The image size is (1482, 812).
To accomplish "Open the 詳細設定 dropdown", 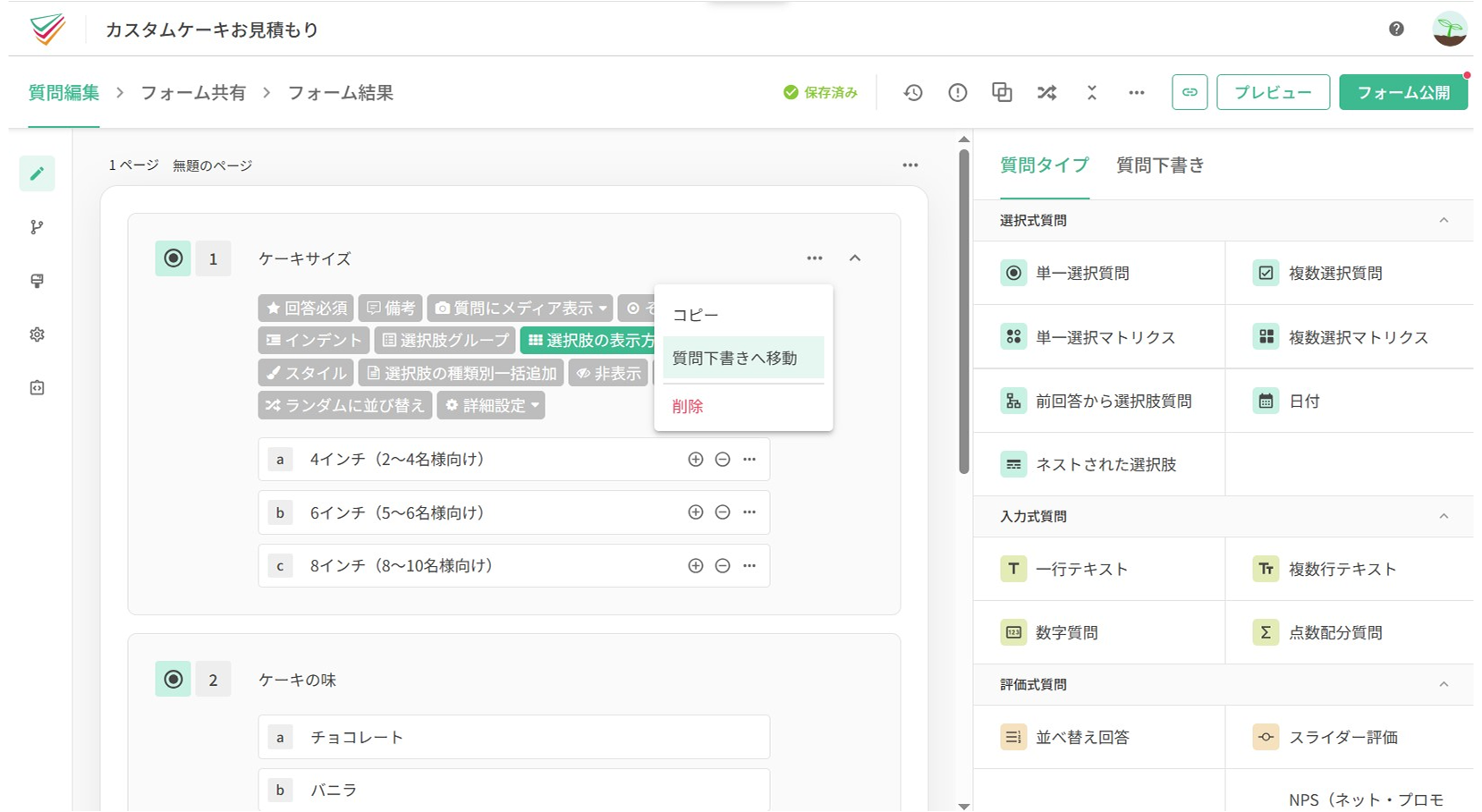I will [491, 405].
